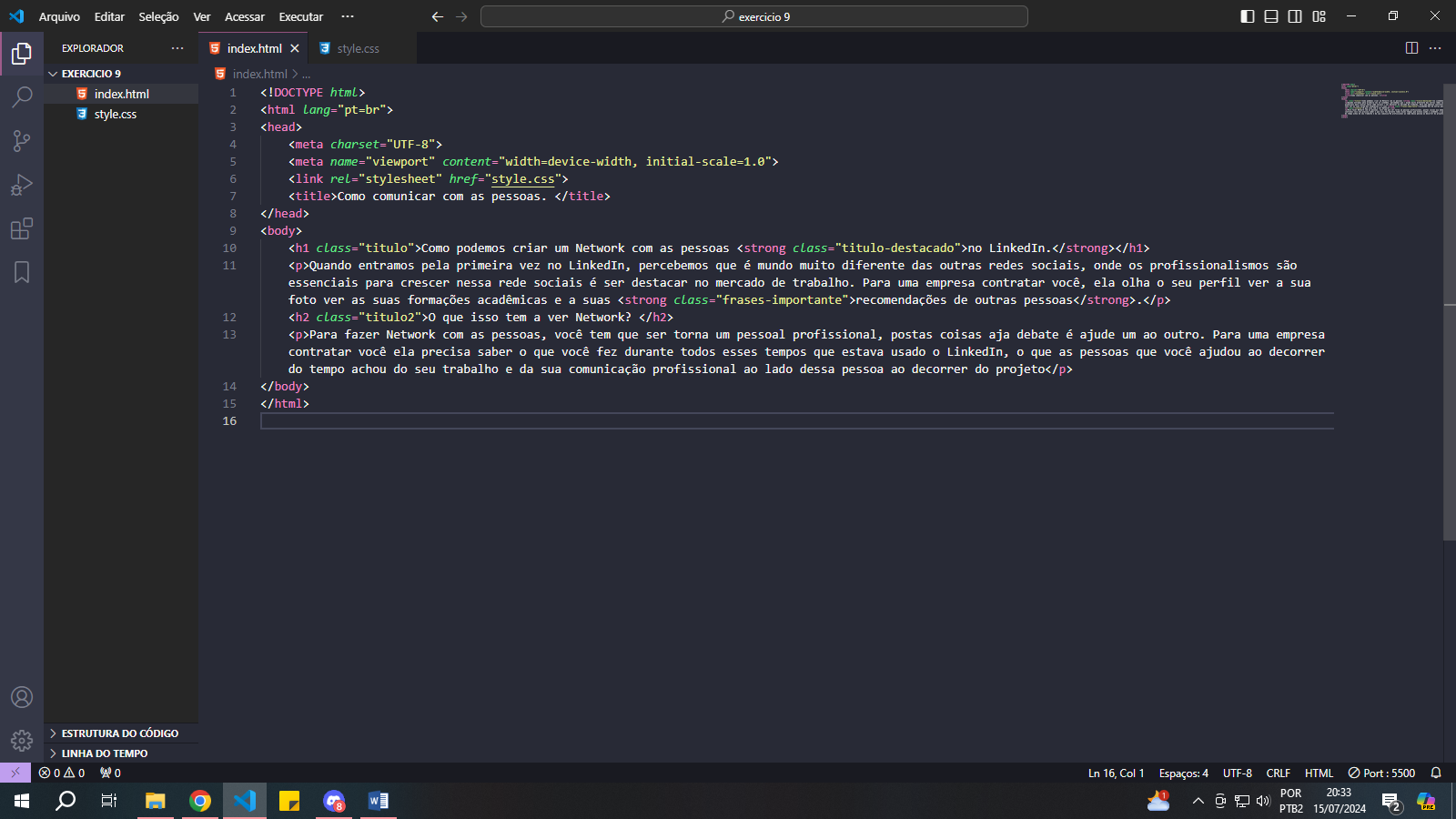1456x819 pixels.
Task: Collapse the EXERCICIO 9 folder
Action: [121, 74]
